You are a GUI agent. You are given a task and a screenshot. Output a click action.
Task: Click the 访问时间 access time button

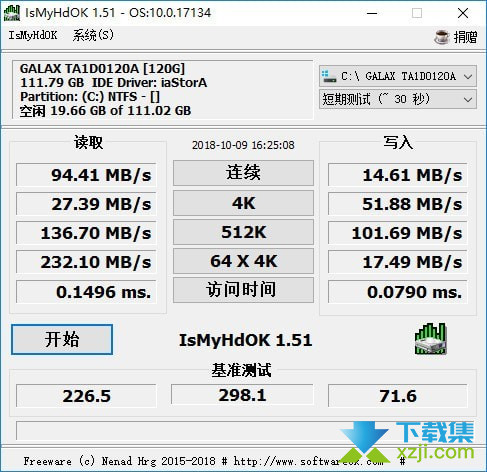pos(243,290)
